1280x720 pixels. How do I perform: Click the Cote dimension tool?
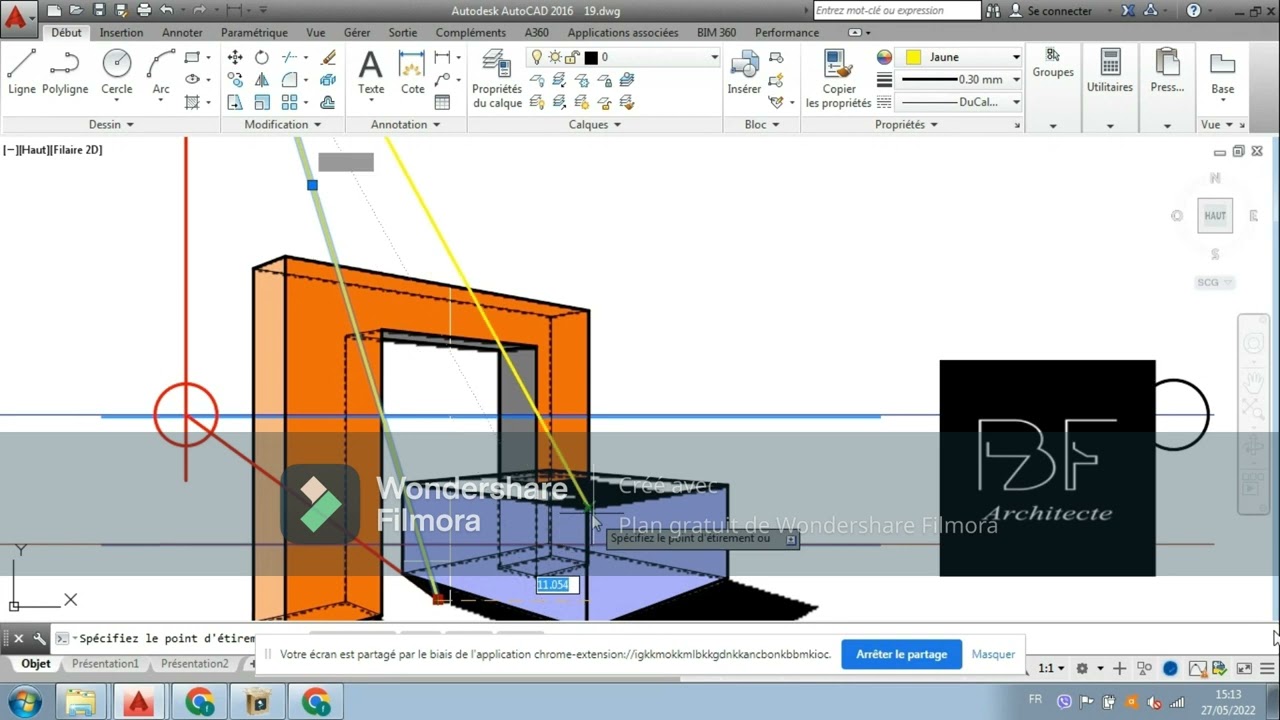413,72
